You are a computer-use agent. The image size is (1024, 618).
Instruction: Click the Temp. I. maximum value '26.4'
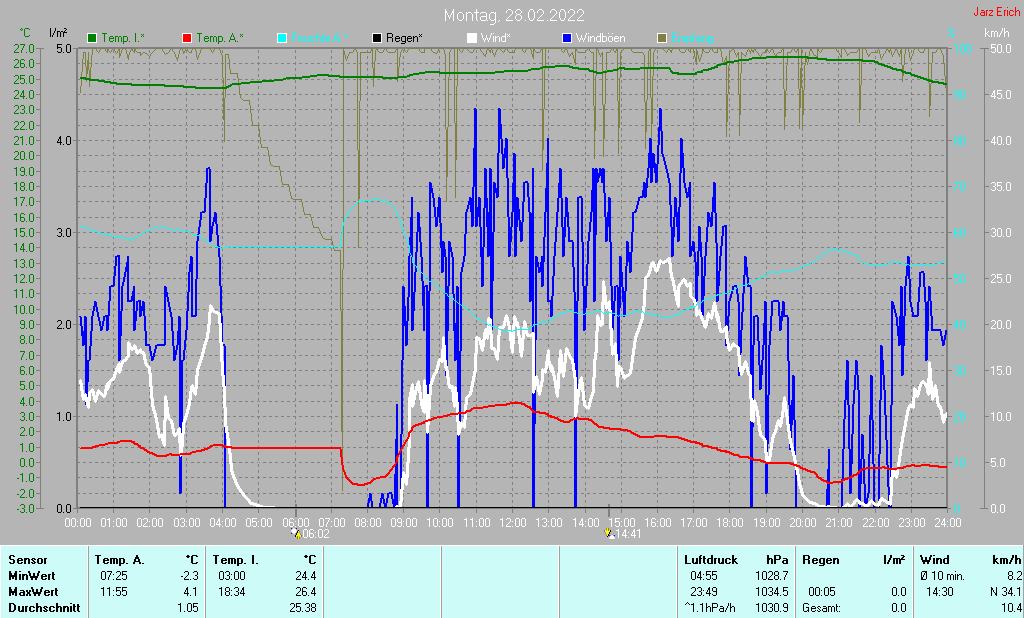pos(306,592)
